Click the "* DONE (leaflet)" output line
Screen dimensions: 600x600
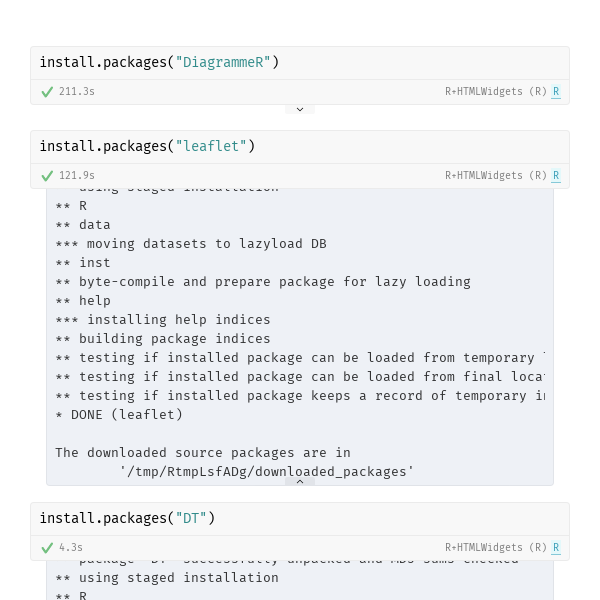tap(119, 414)
